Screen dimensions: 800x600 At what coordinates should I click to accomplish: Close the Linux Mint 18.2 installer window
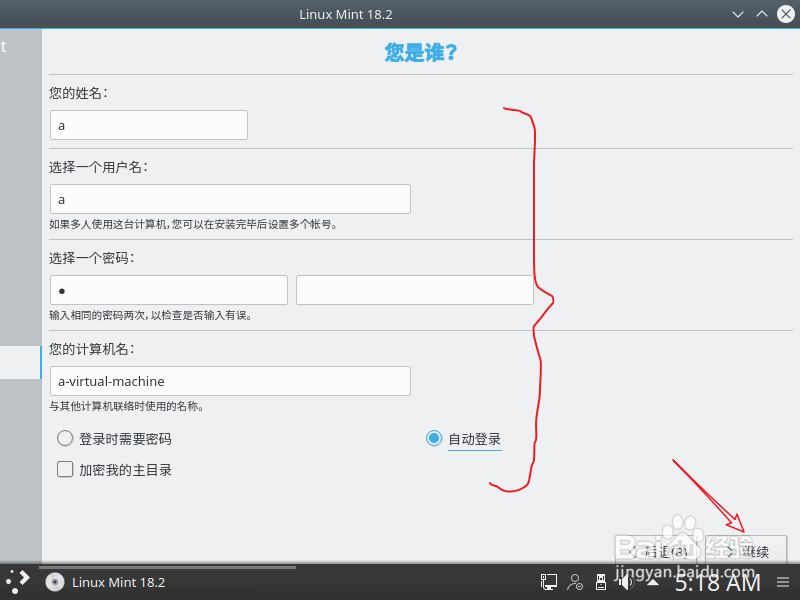786,14
